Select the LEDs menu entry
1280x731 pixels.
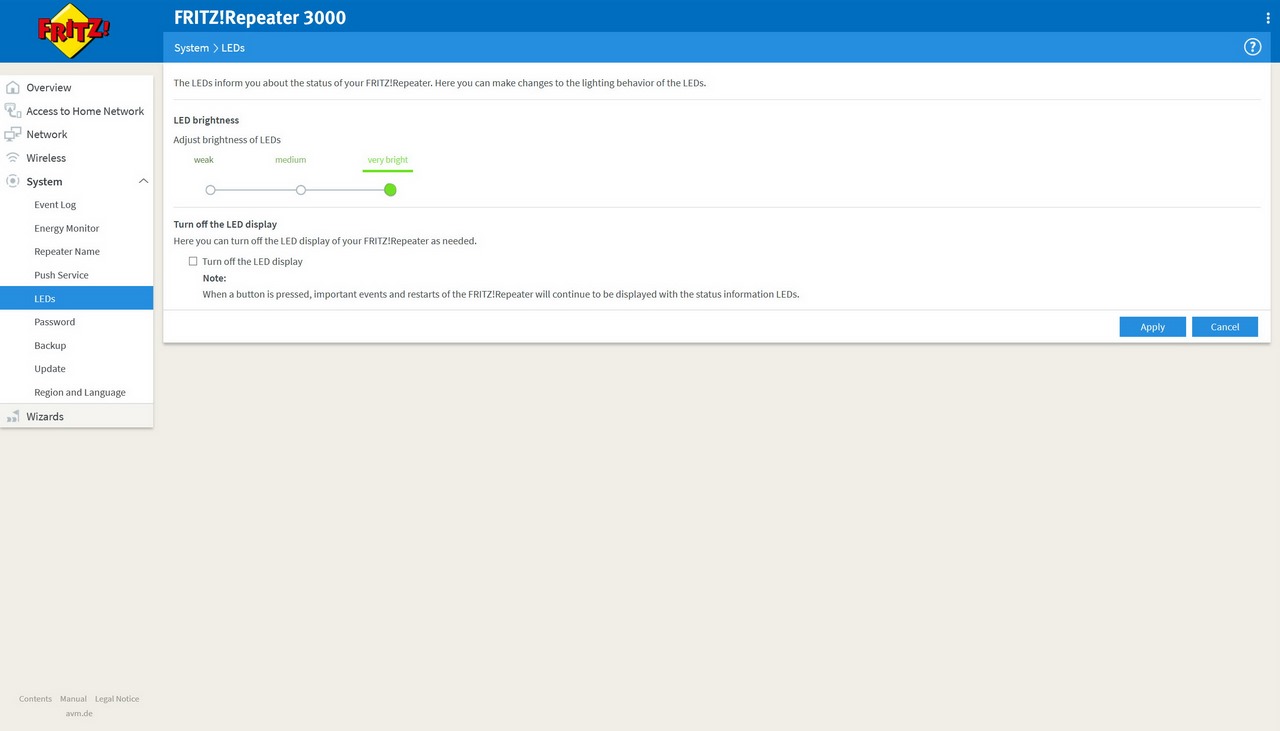(x=77, y=298)
